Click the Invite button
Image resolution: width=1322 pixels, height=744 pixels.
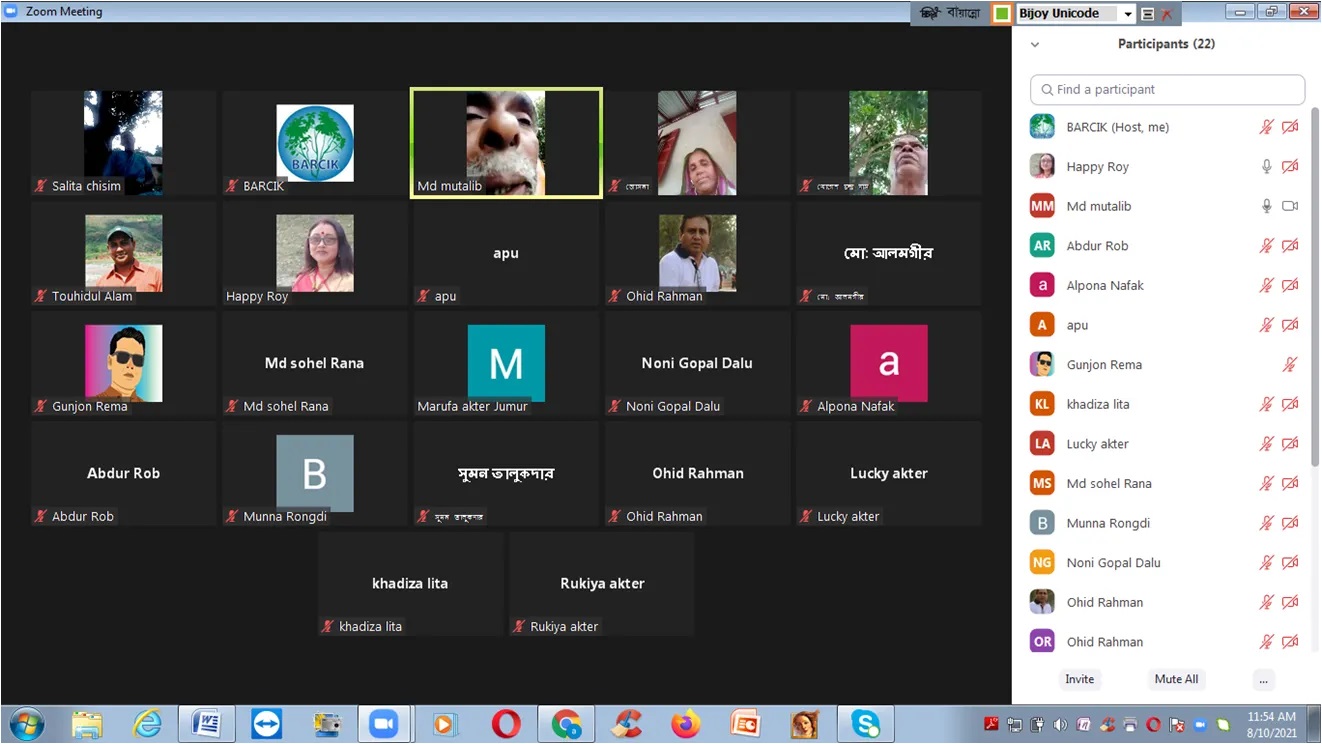pyautogui.click(x=1079, y=679)
